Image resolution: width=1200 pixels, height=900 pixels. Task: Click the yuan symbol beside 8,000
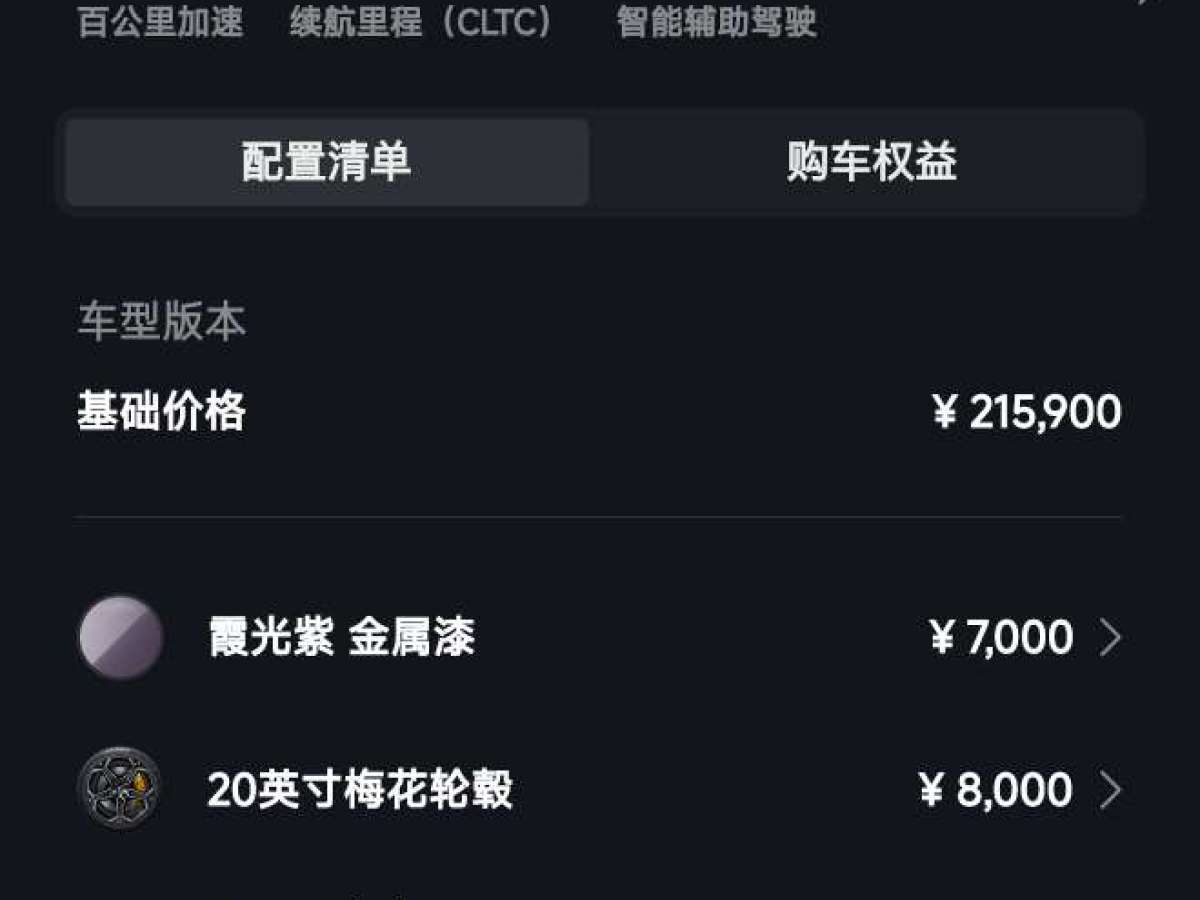931,791
